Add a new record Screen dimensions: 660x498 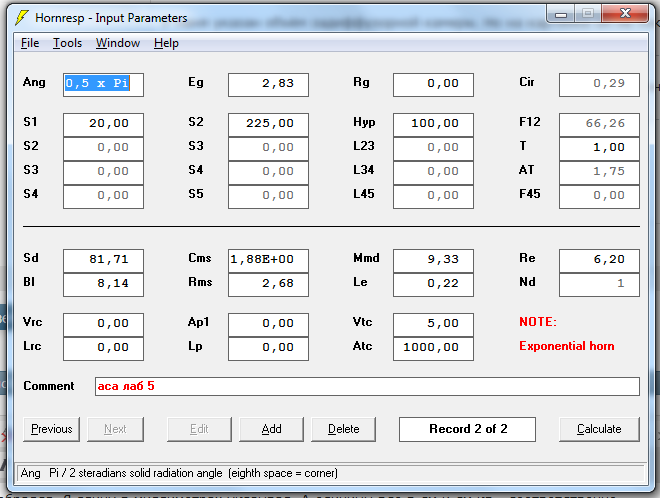271,429
